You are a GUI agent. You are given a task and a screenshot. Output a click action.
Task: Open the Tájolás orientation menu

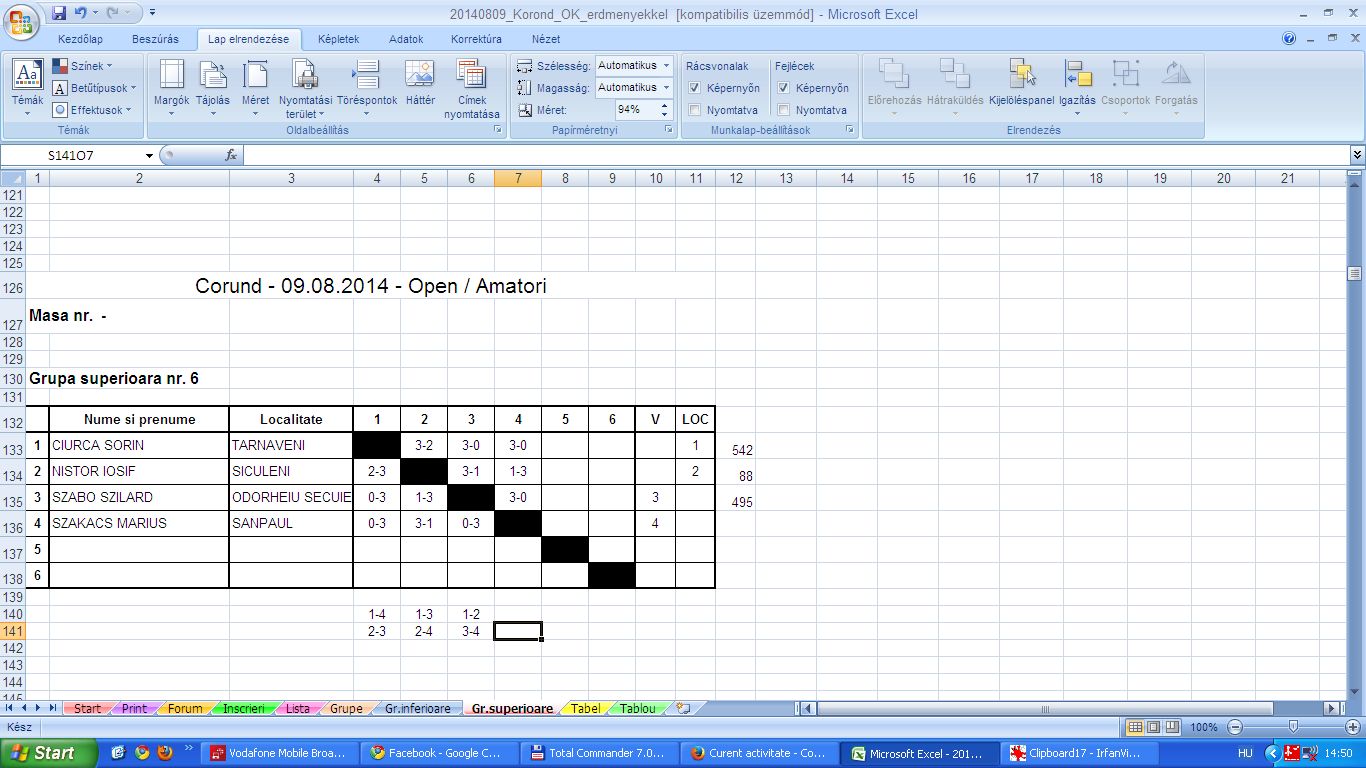point(212,87)
